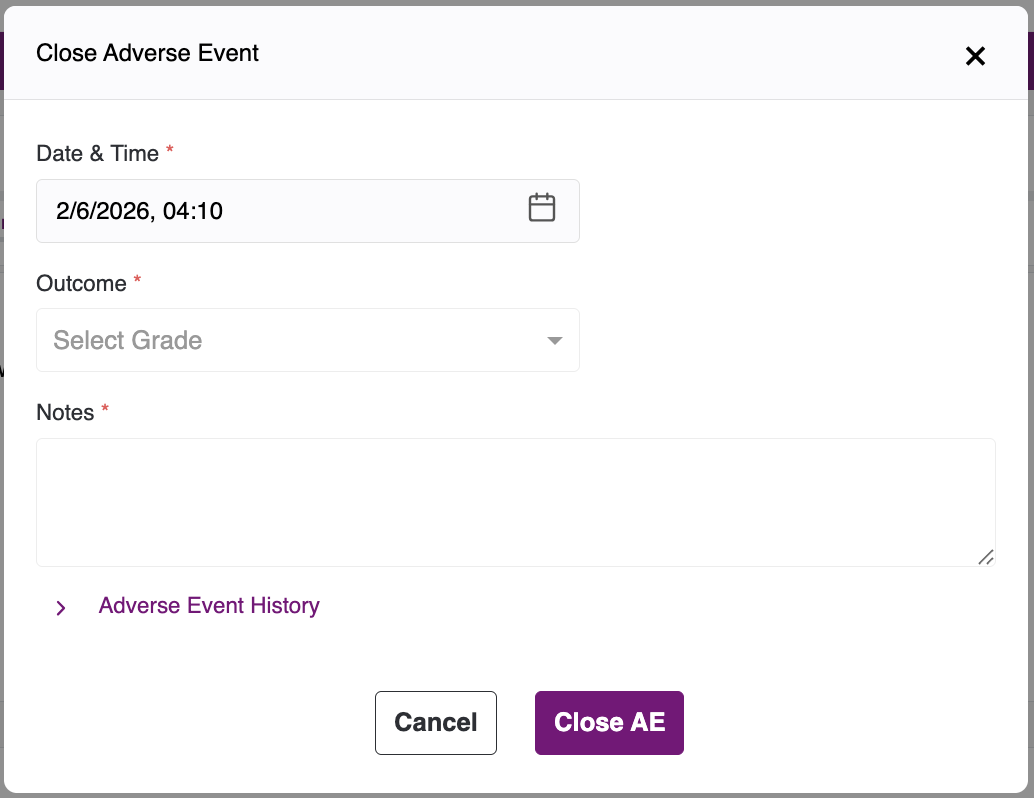Click the X icon to dismiss dialog

click(975, 56)
